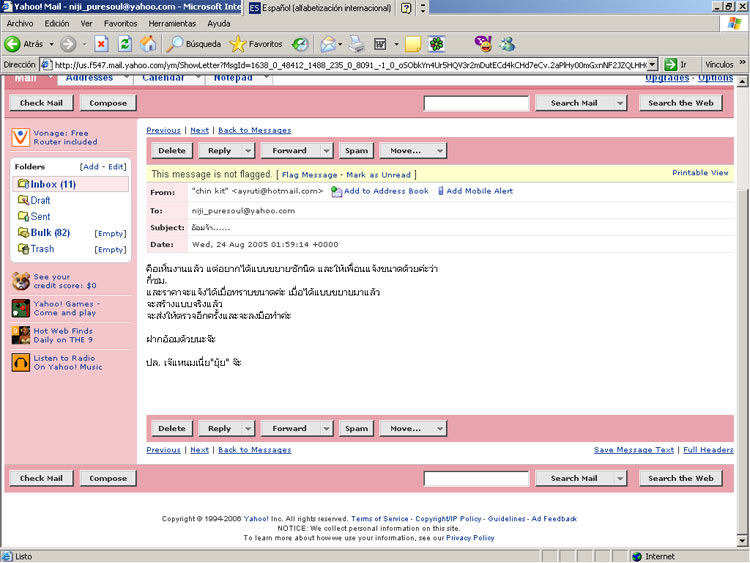Click the Print icon in toolbar
The height and width of the screenshot is (563, 750).
click(356, 44)
